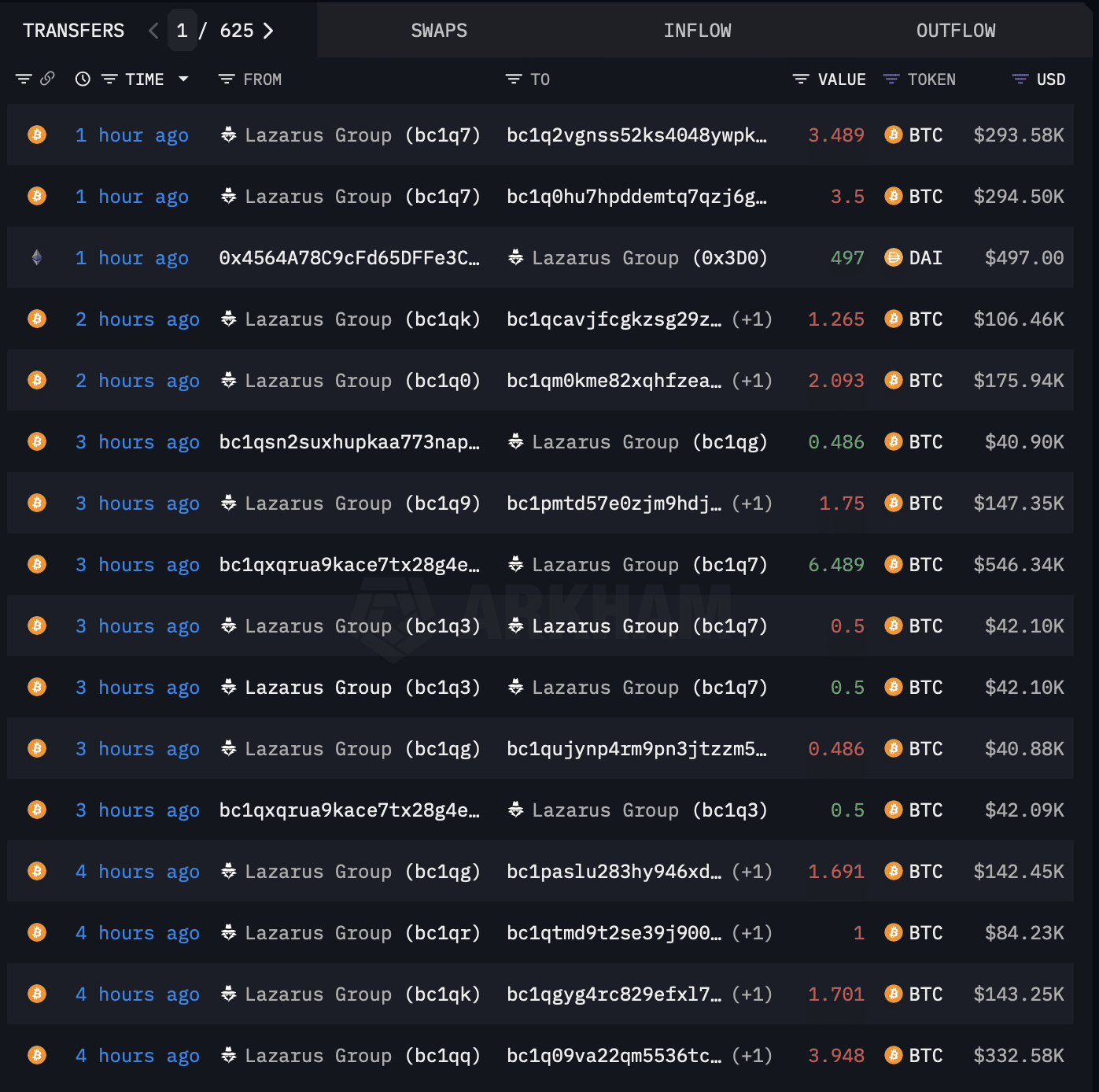1099x1092 pixels.
Task: Go to next transfers page arrow
Action: (268, 31)
